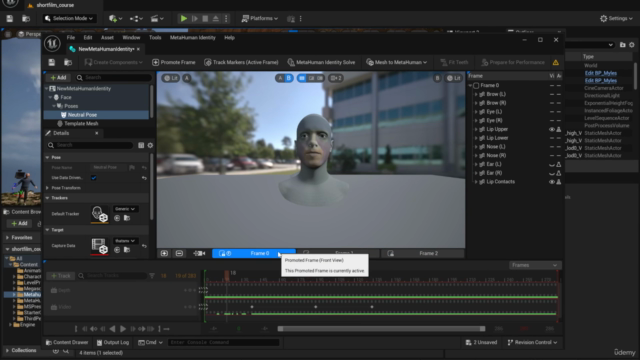Image resolution: width=640 pixels, height=360 pixels.
Task: Click the Enter Console Command field
Action: pos(223,342)
